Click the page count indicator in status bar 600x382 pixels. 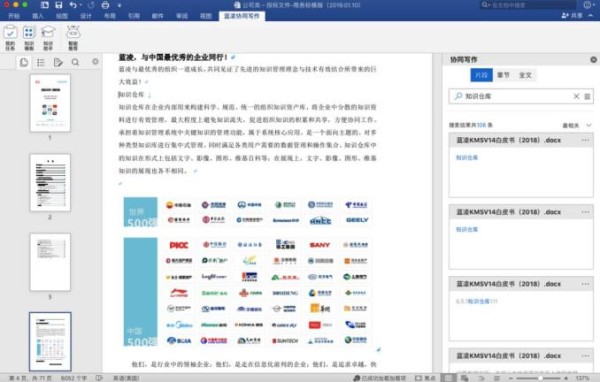(x=30, y=378)
